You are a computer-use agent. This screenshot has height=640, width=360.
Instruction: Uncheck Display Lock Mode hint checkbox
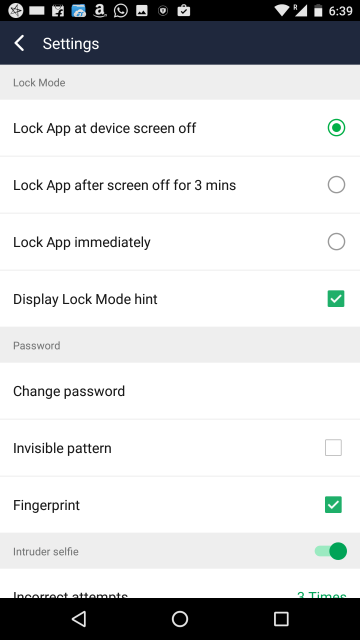point(336,299)
